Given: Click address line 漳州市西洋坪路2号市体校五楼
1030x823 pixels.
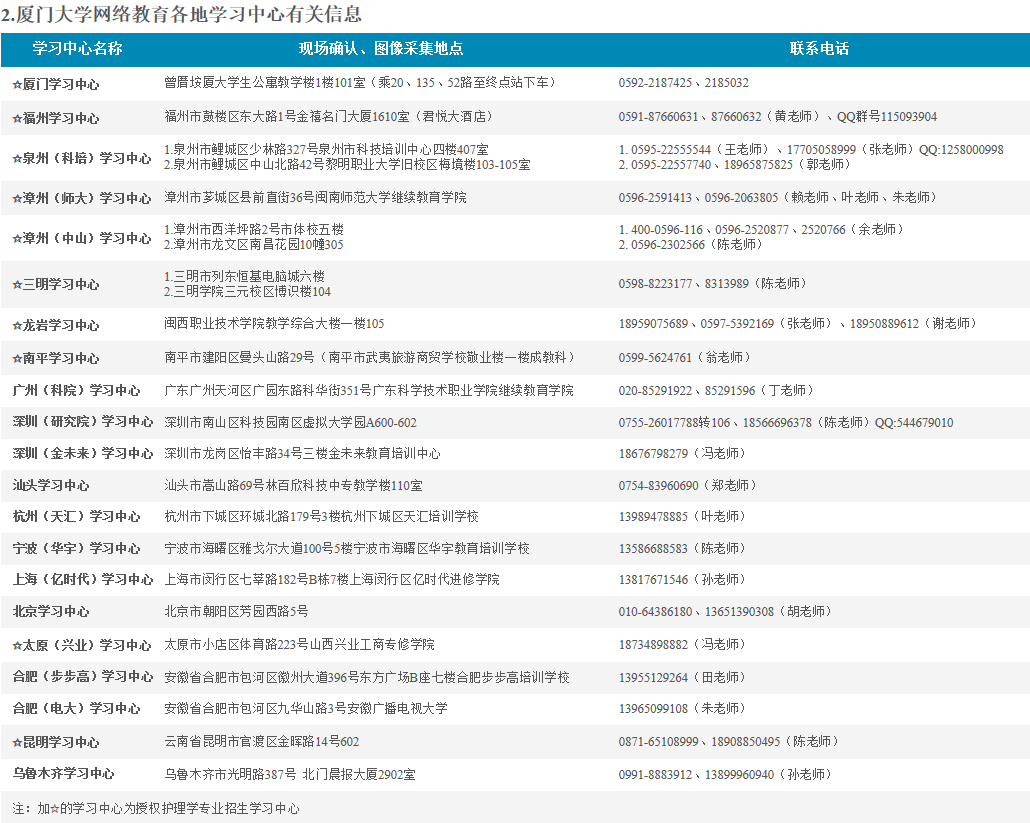Looking at the screenshot, I should [254, 230].
